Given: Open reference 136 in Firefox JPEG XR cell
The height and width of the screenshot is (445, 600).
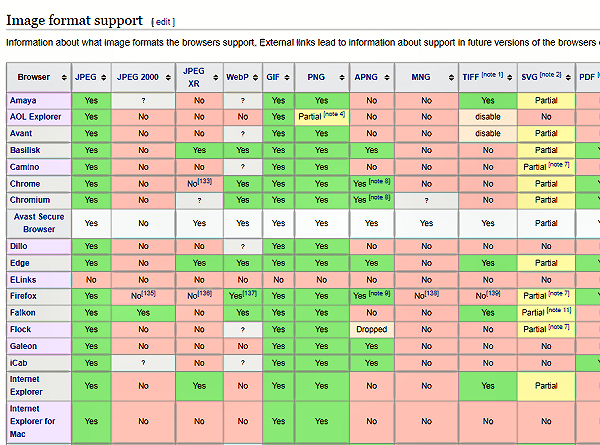Looking at the screenshot, I should tap(205, 293).
